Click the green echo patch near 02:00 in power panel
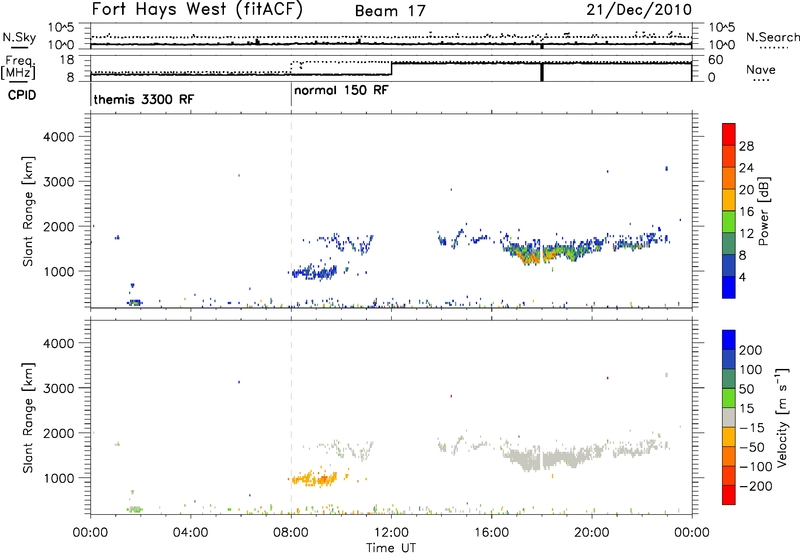Screen dimensions: 800x554 [x=135, y=303]
